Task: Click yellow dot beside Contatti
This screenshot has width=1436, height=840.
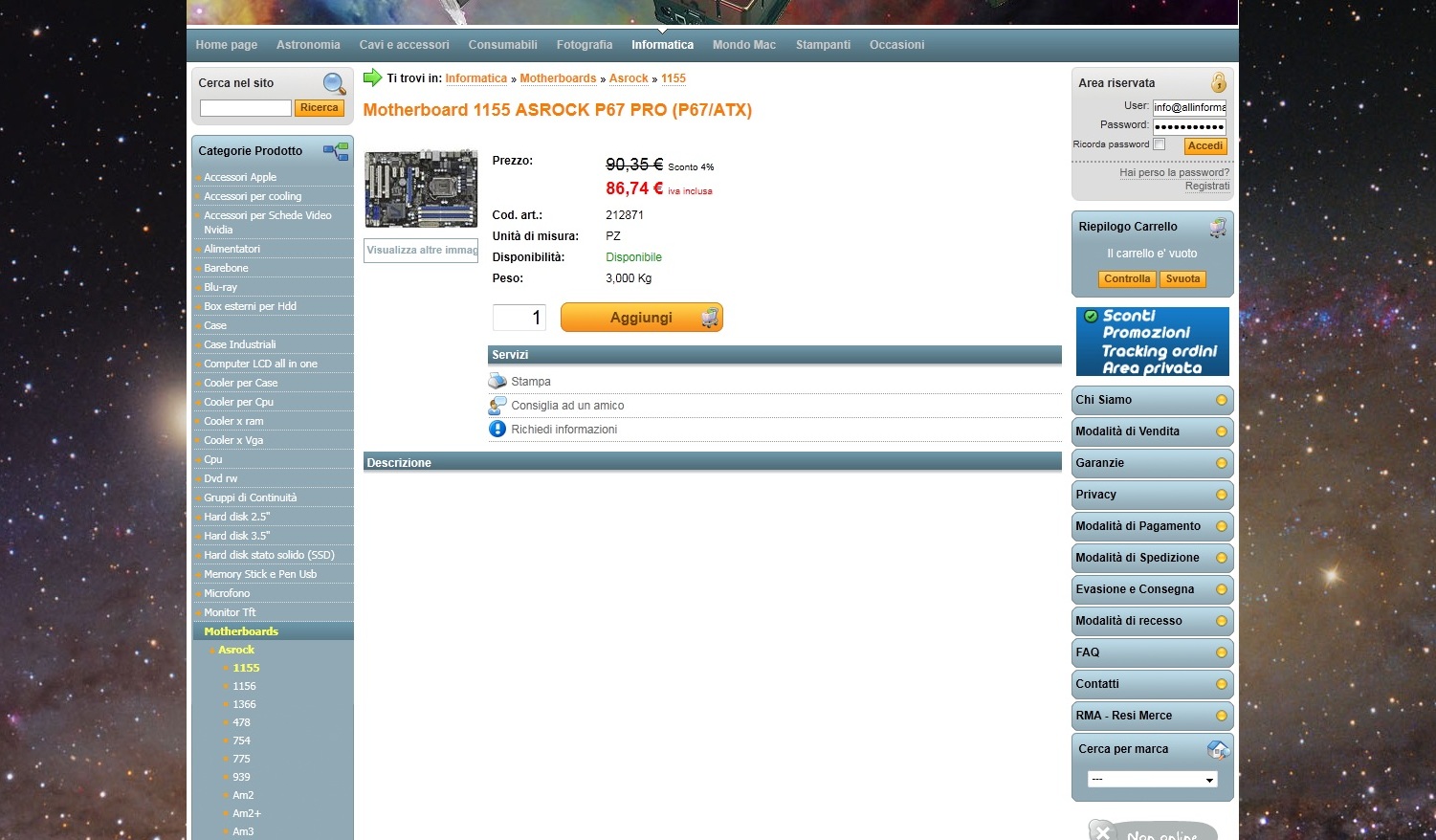Action: (x=1221, y=684)
